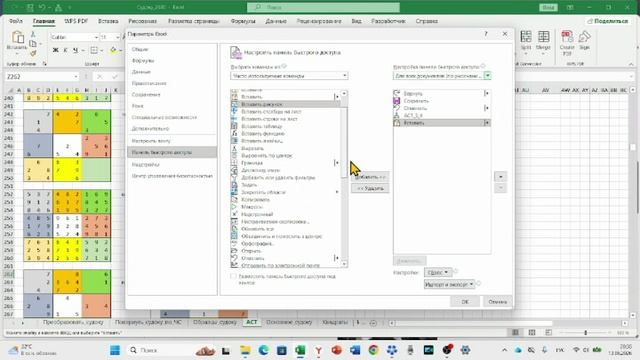The image size is (640, 360).
Task: Click '<< Удалить' button
Action: [x=370, y=189]
